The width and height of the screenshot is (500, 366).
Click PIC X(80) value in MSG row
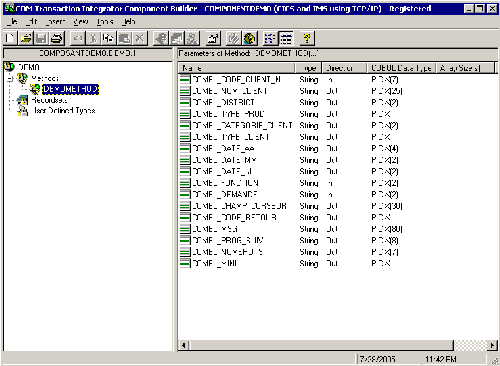tap(387, 229)
